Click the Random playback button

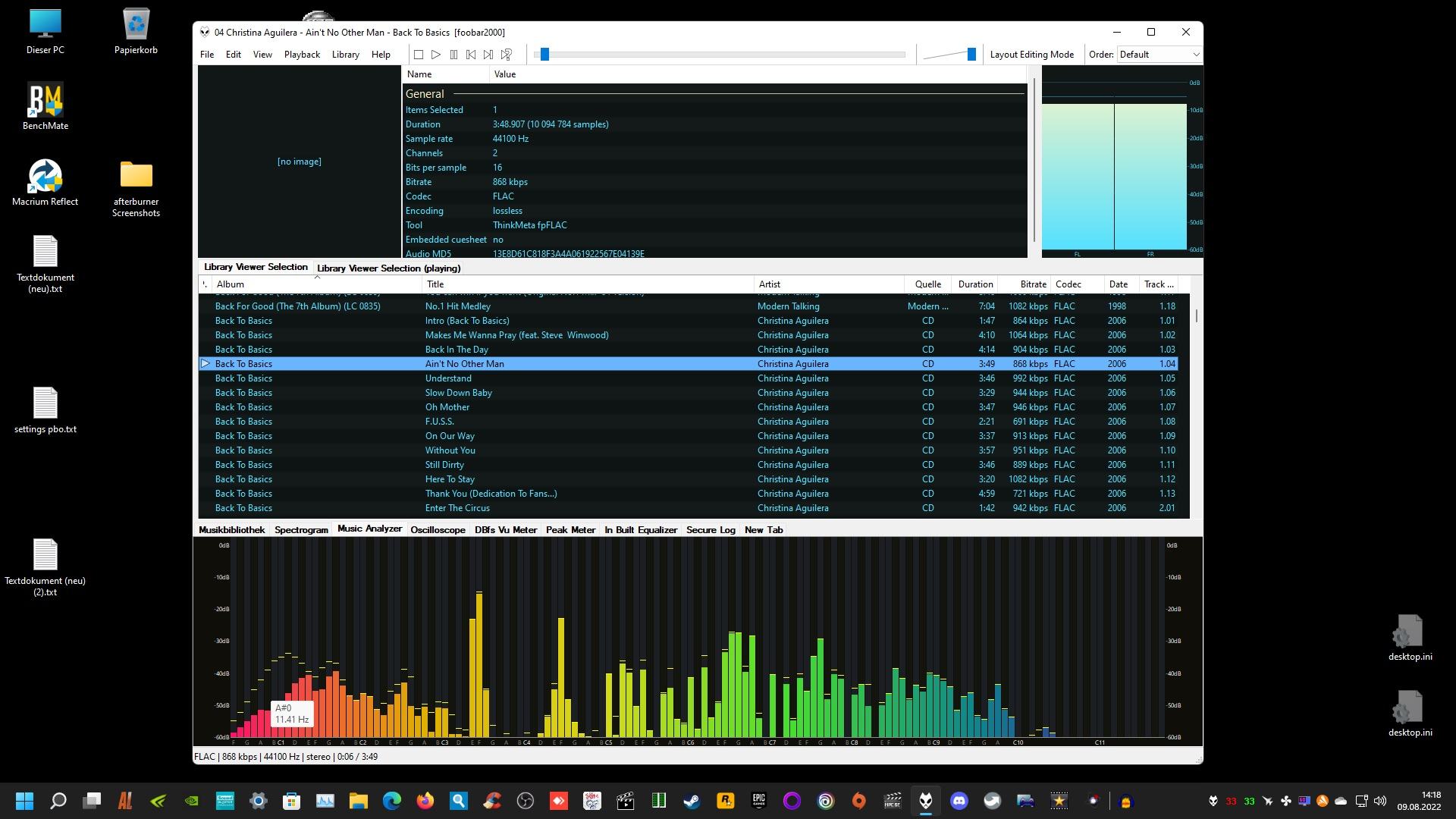(x=507, y=55)
